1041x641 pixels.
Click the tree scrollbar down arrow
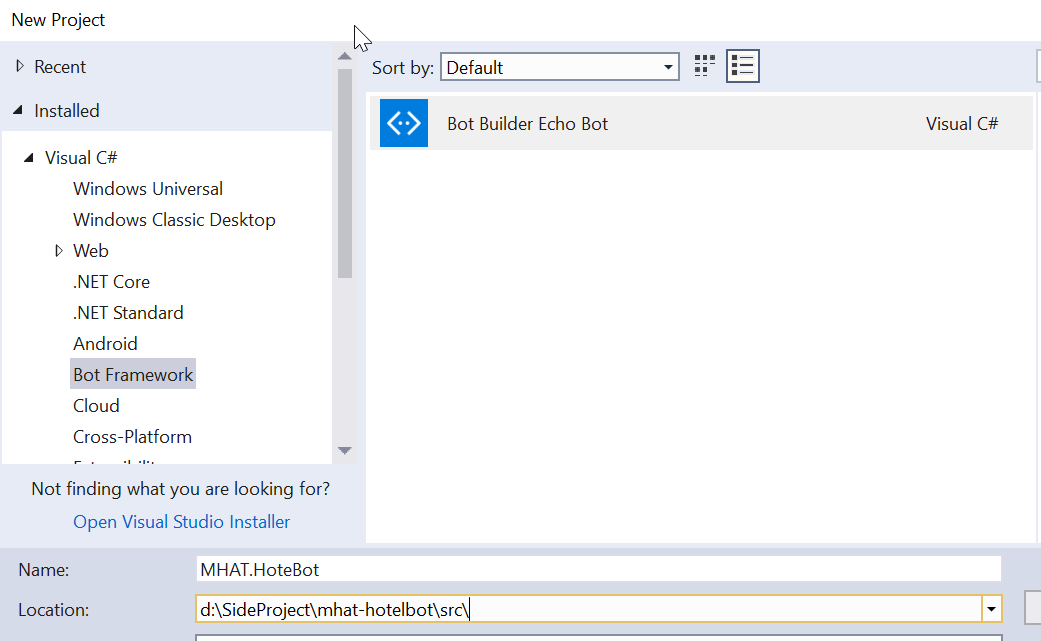coord(345,451)
